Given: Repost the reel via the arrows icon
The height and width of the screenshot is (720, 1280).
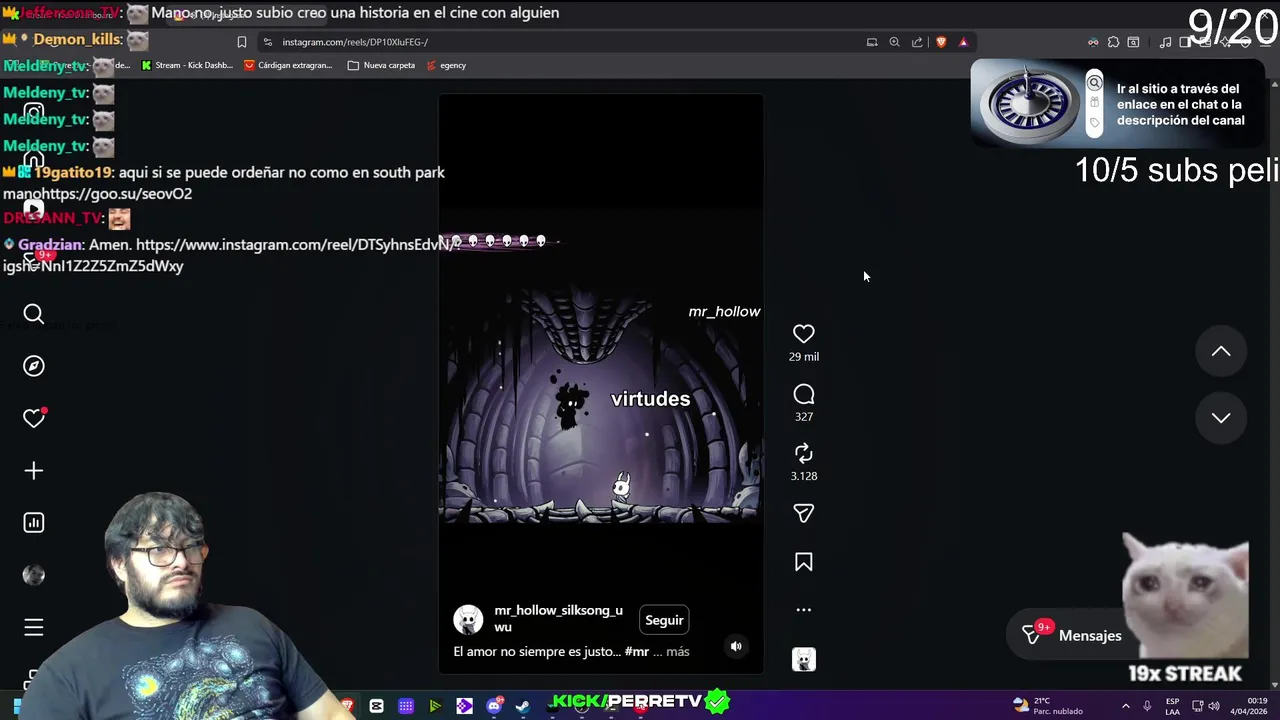Looking at the screenshot, I should click(x=803, y=454).
